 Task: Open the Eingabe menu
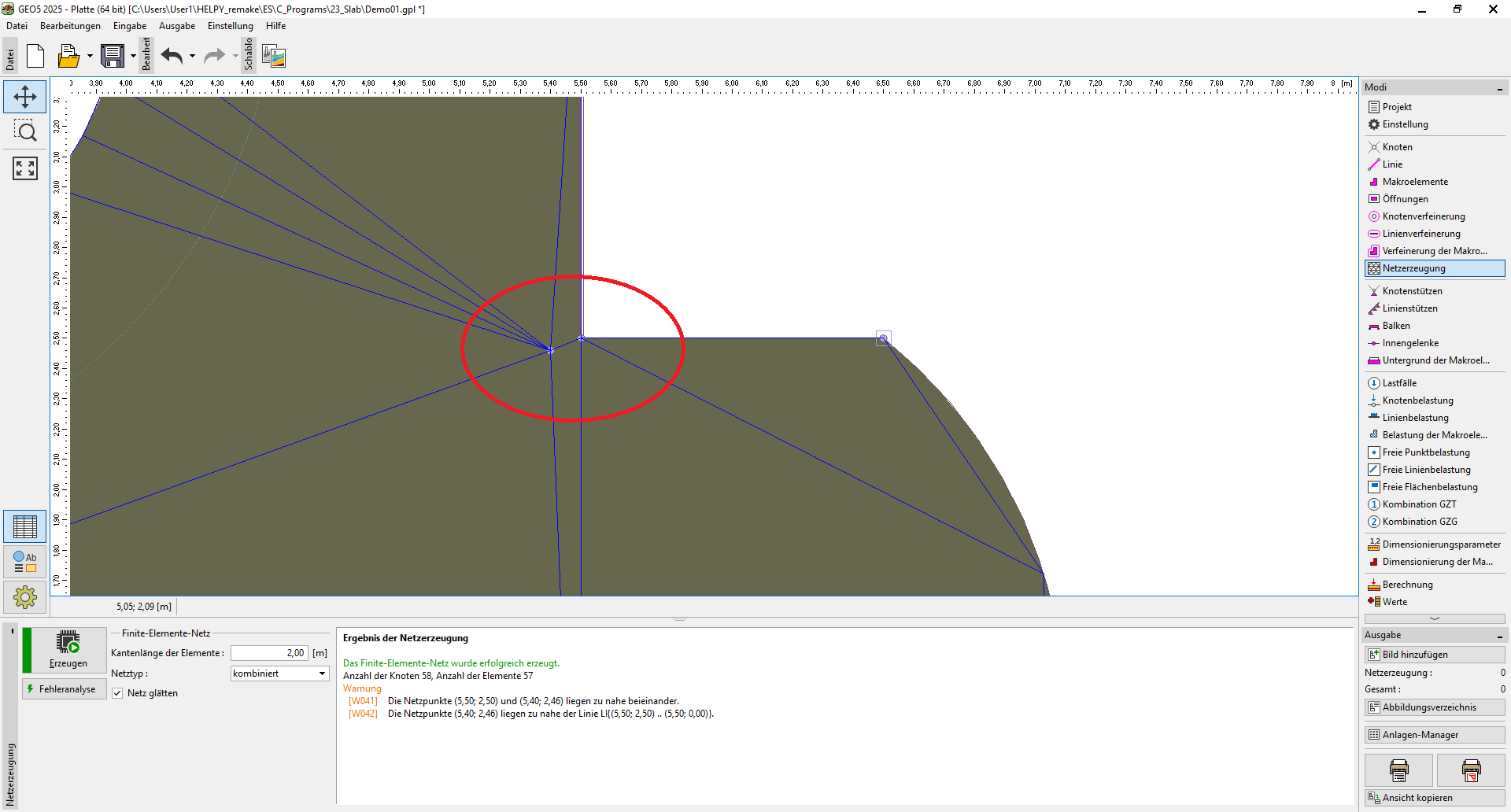[130, 26]
